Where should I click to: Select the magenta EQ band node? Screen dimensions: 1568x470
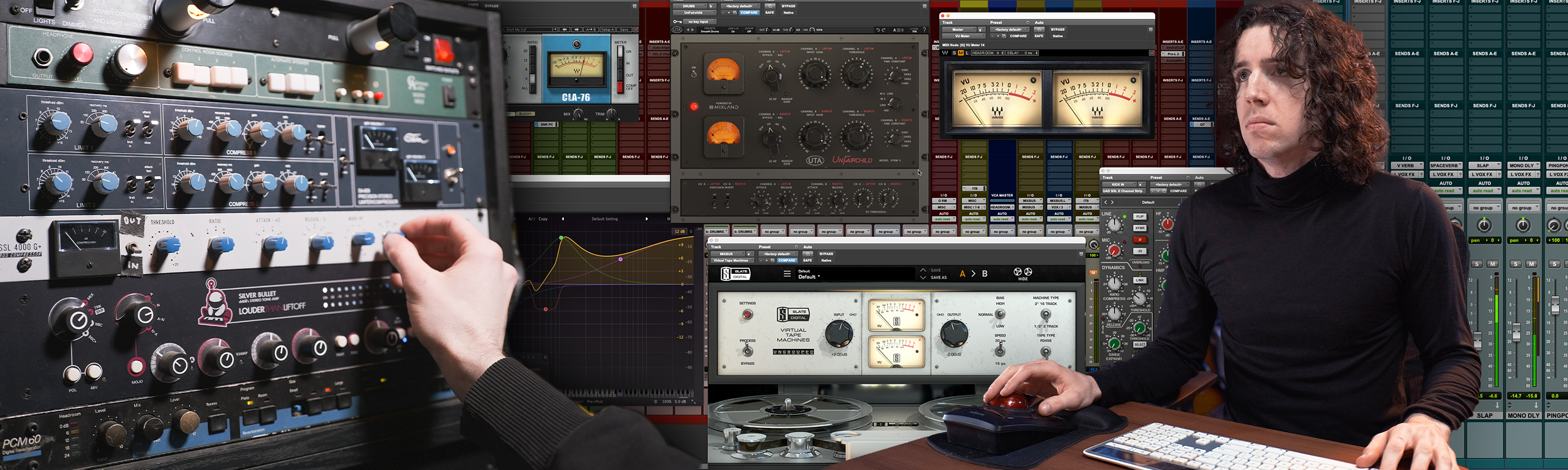[620, 259]
